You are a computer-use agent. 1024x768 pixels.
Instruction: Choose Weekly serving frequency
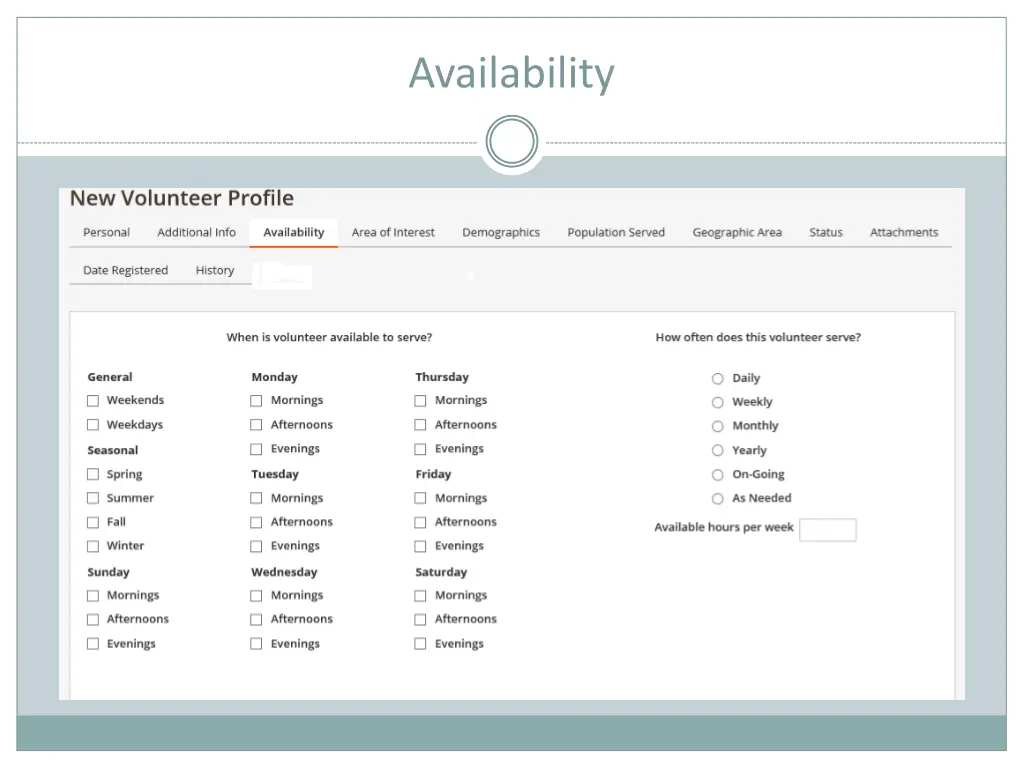point(718,403)
